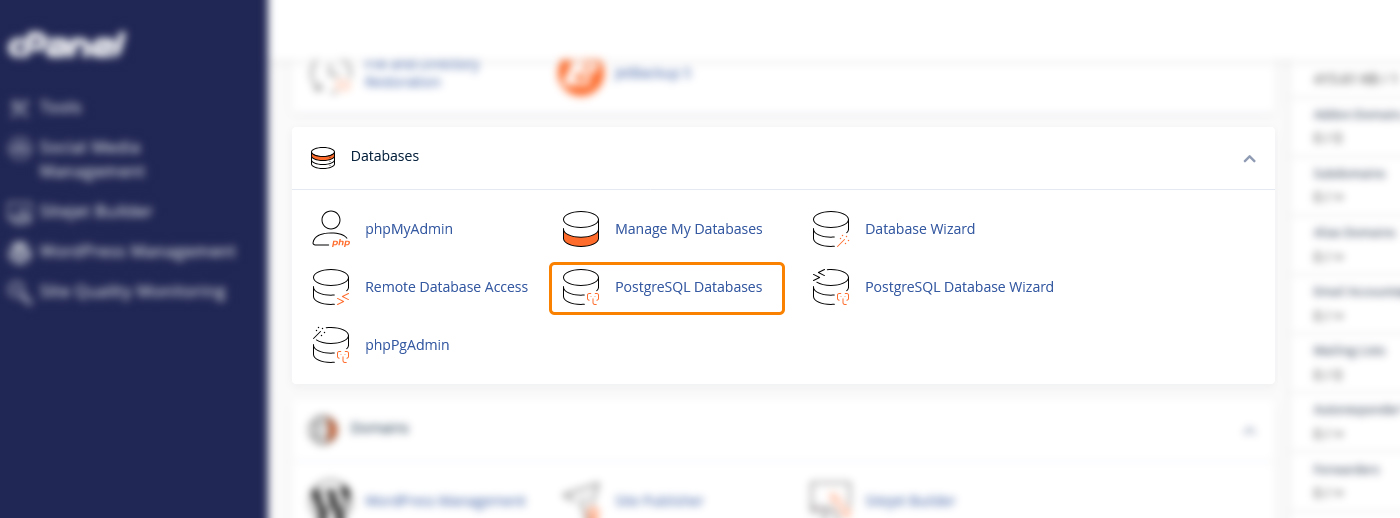Click the phpMyAdmin person icon
The width and height of the screenshot is (1400, 518).
click(330, 229)
